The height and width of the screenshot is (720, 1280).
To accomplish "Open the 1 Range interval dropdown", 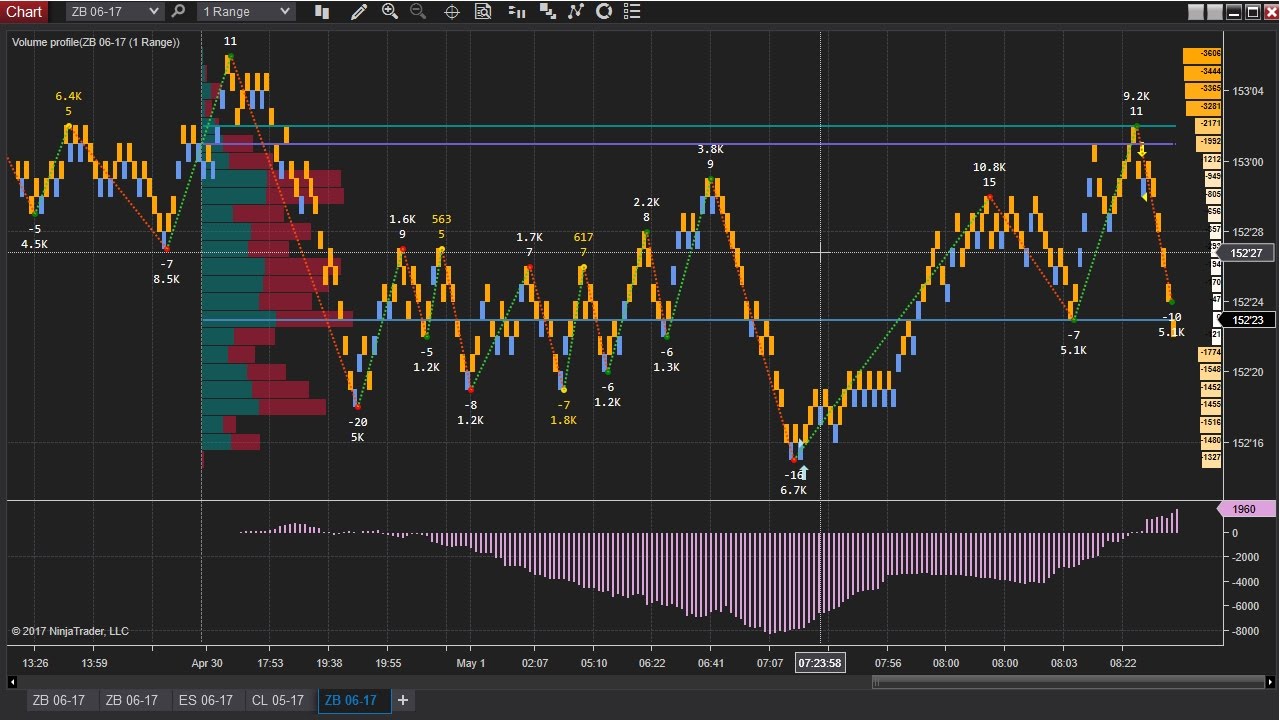I will pyautogui.click(x=245, y=11).
